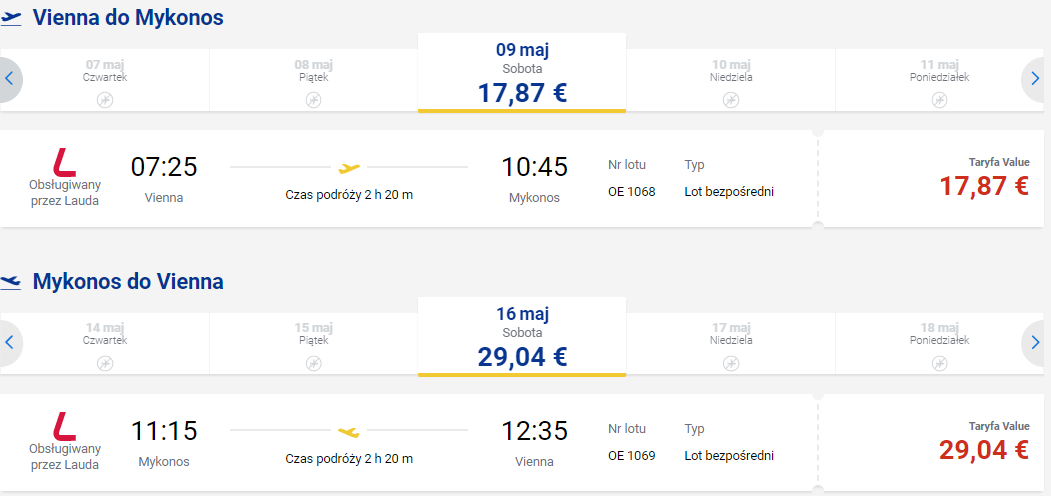Image resolution: width=1051 pixels, height=496 pixels.
Task: Click the previous dates arrow for Mykonos to Vienna
Action: 9,343
